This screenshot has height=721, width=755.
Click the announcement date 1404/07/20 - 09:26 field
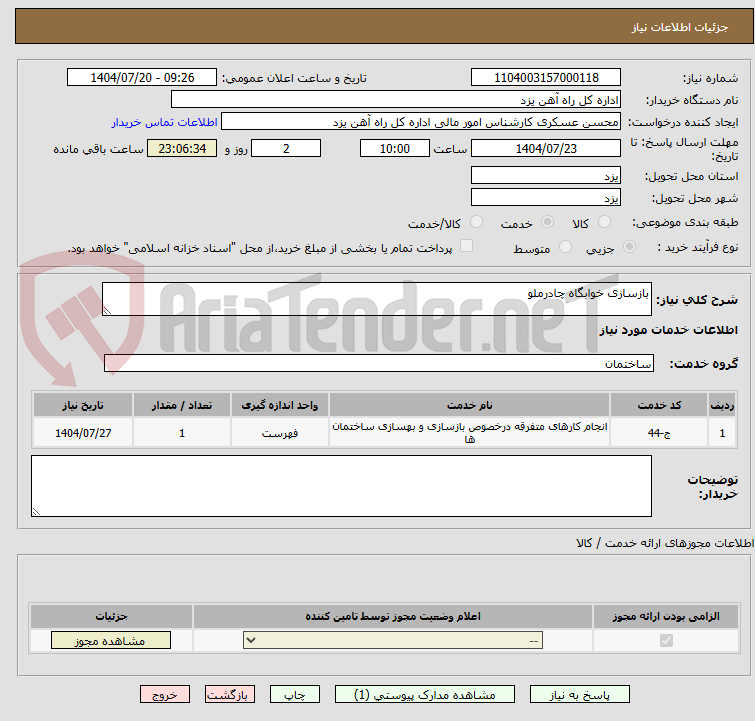pos(142,77)
